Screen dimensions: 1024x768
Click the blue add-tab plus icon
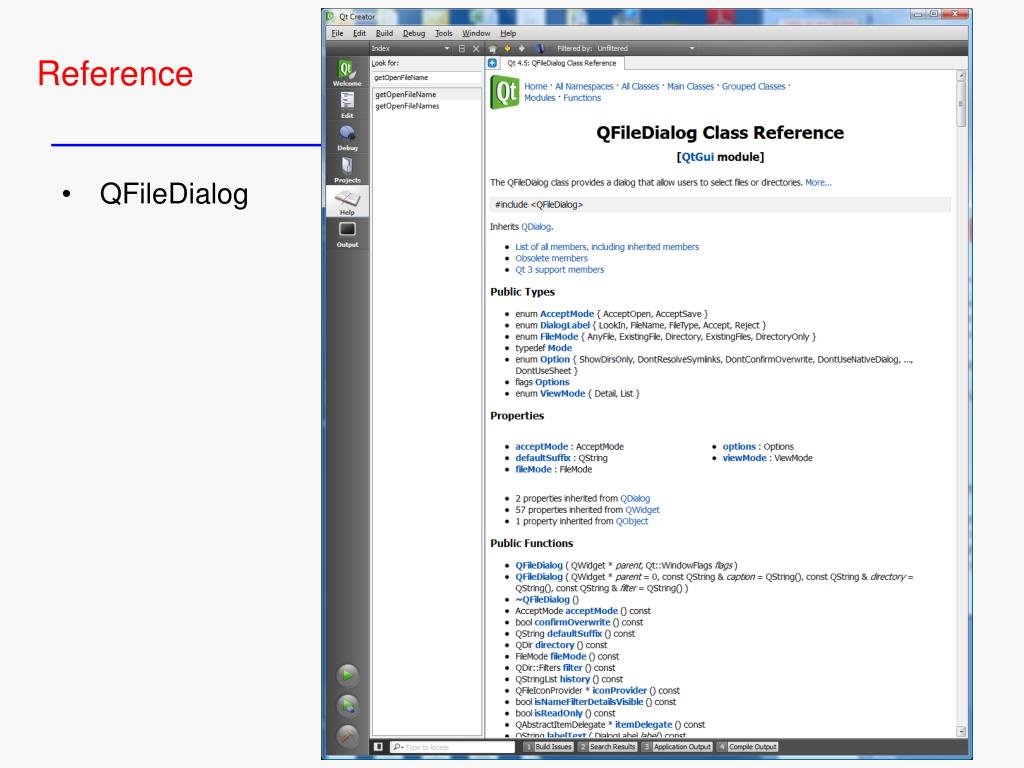pos(492,63)
